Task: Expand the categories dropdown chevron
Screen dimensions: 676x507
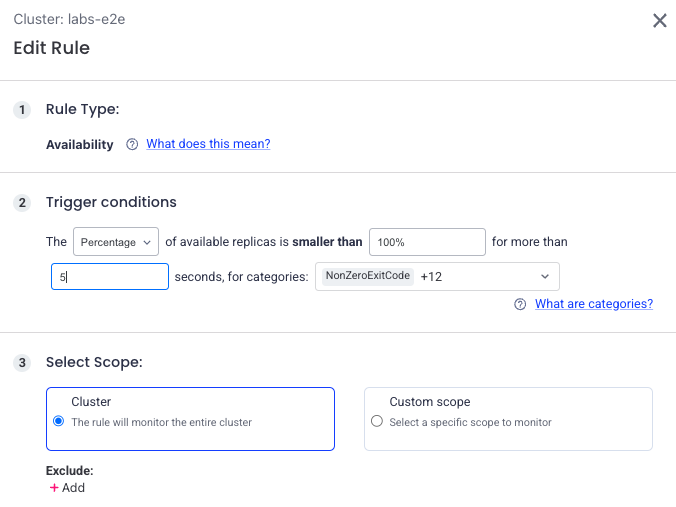Action: (545, 276)
